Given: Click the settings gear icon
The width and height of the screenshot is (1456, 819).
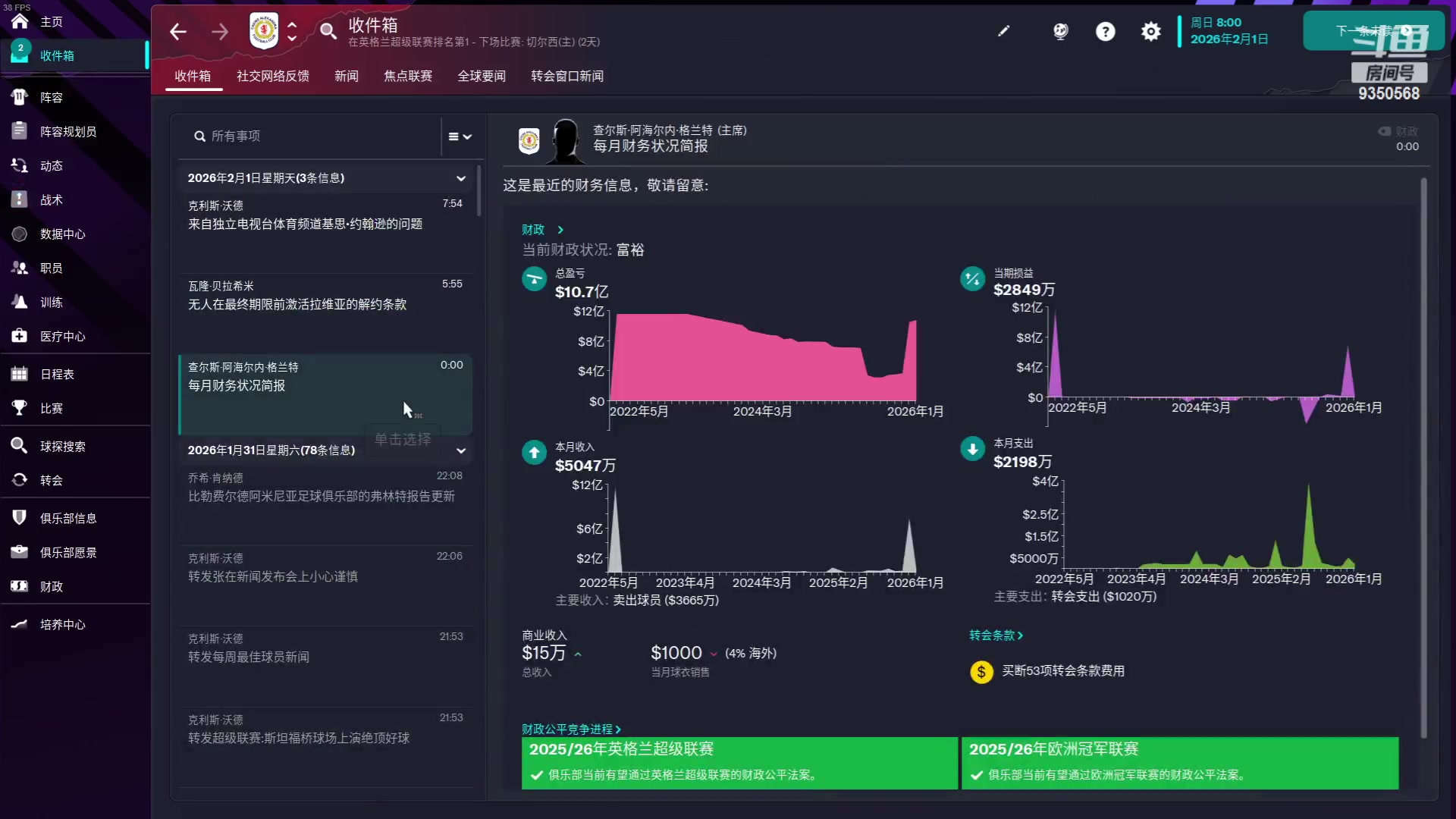Looking at the screenshot, I should [x=1150, y=31].
